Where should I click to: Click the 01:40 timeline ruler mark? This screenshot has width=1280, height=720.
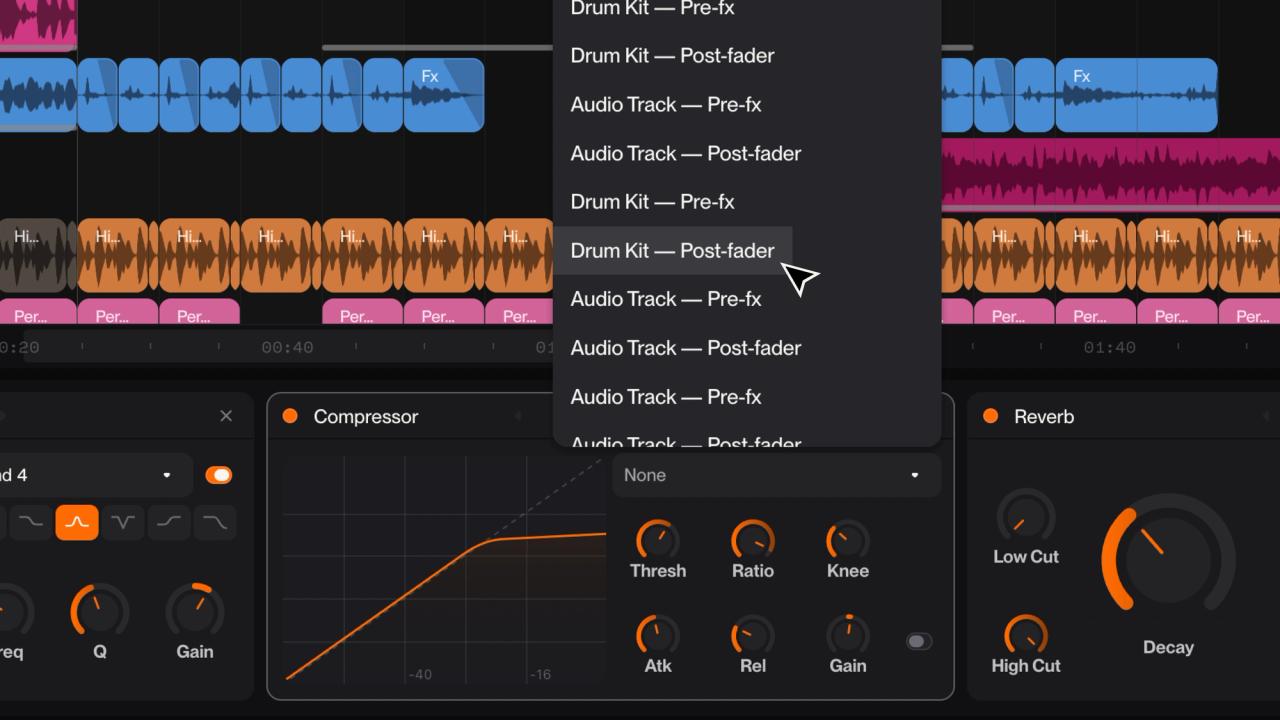[x=1109, y=348]
